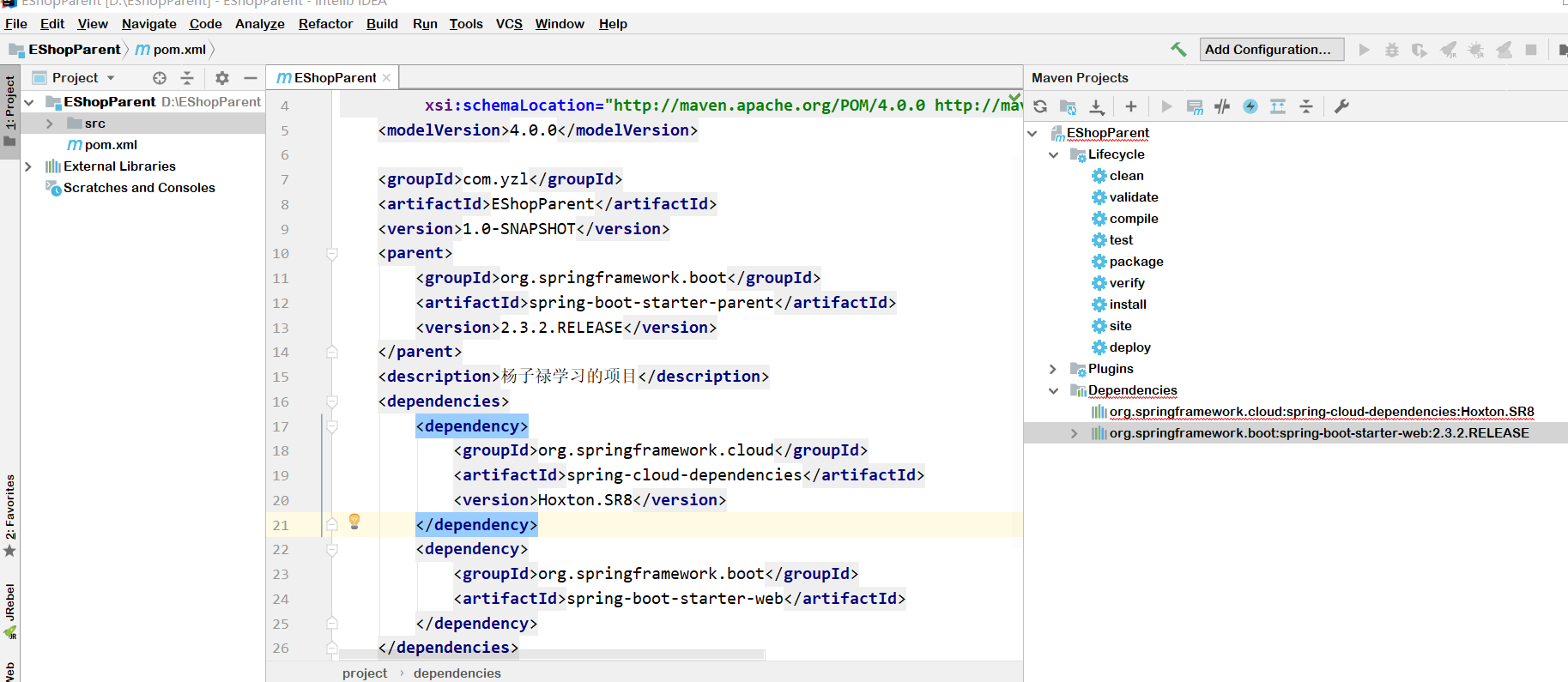Select the test lifecycle goal

pos(1112,240)
